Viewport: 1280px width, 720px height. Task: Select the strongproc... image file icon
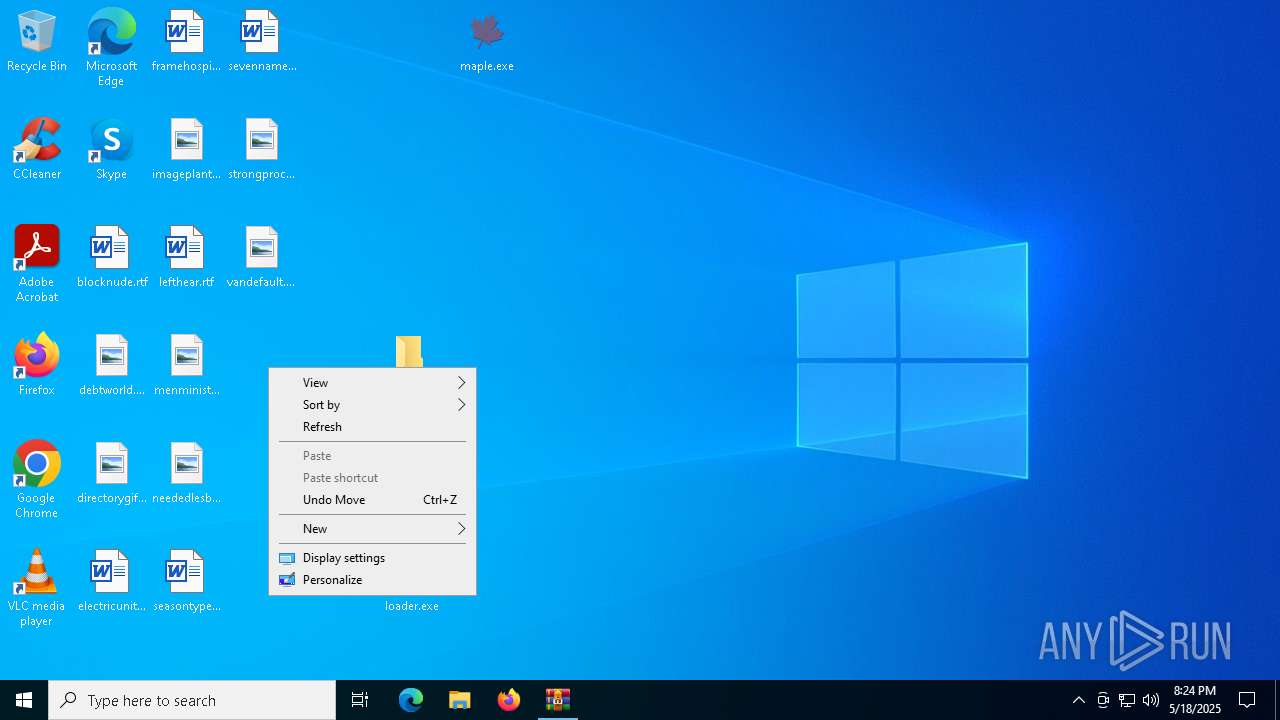click(262, 150)
